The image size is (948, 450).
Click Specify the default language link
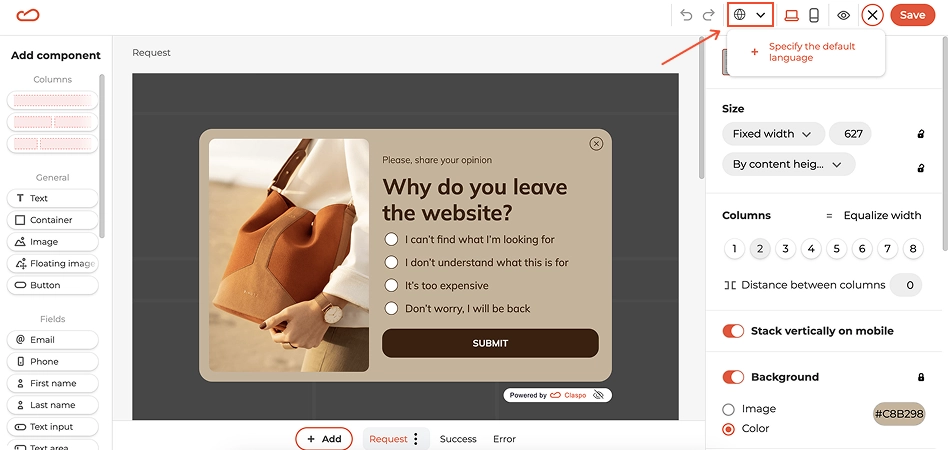(x=812, y=52)
